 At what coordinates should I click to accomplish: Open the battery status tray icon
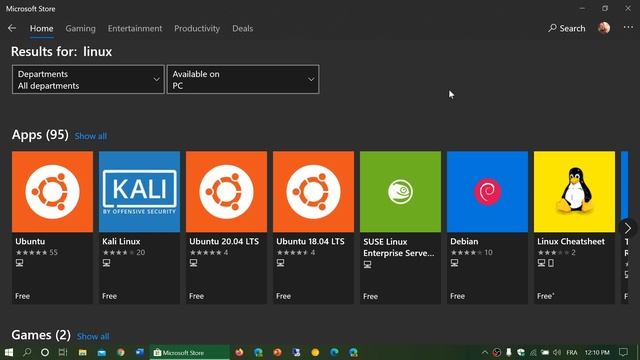545,352
